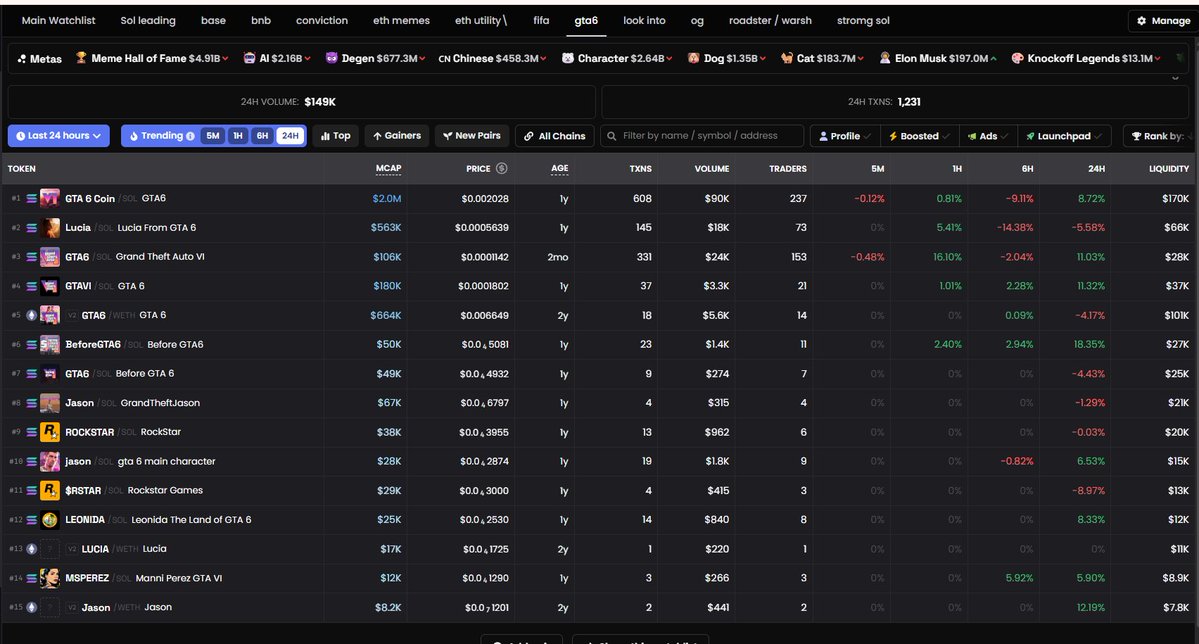The height and width of the screenshot is (644, 1199).
Task: Click Ethereum chain icon on LUCIA WETH row
Action: coord(31,548)
